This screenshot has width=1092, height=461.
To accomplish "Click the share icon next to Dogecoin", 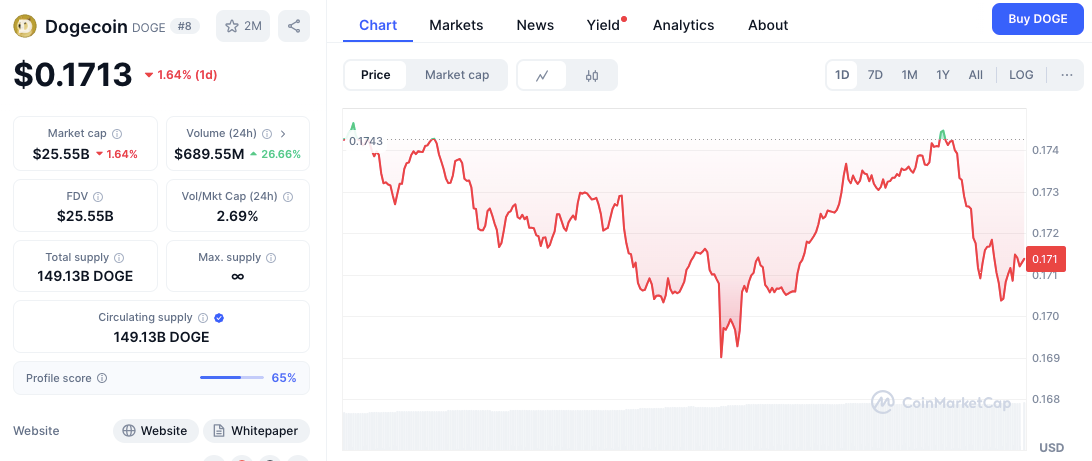I will (x=294, y=26).
